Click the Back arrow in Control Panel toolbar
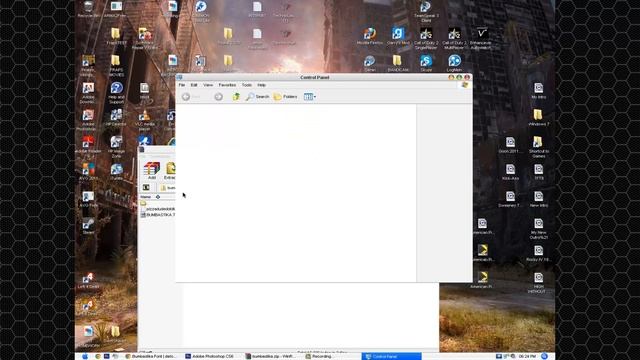The height and width of the screenshot is (360, 640). pos(186,97)
